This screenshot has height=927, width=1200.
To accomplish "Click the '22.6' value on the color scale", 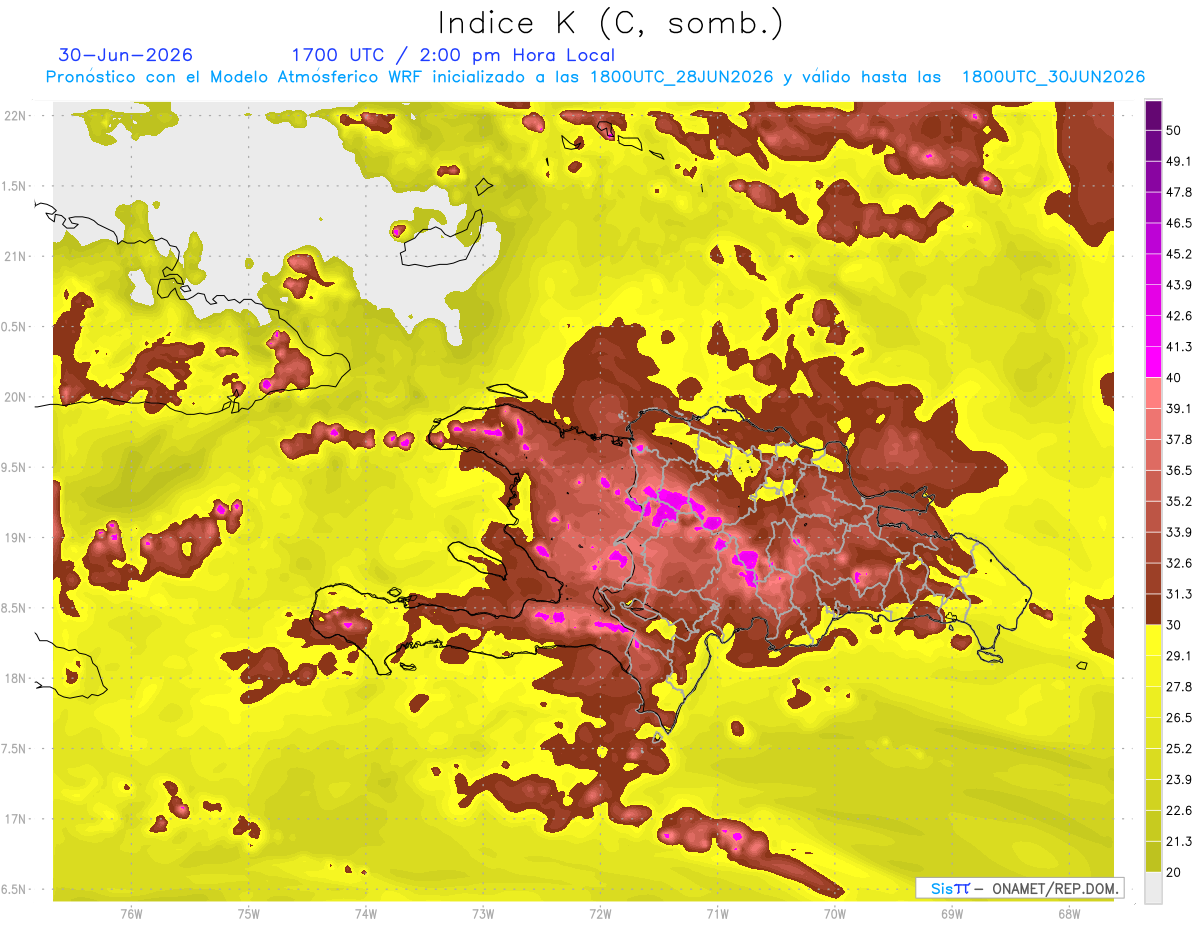I will click(x=1180, y=811).
